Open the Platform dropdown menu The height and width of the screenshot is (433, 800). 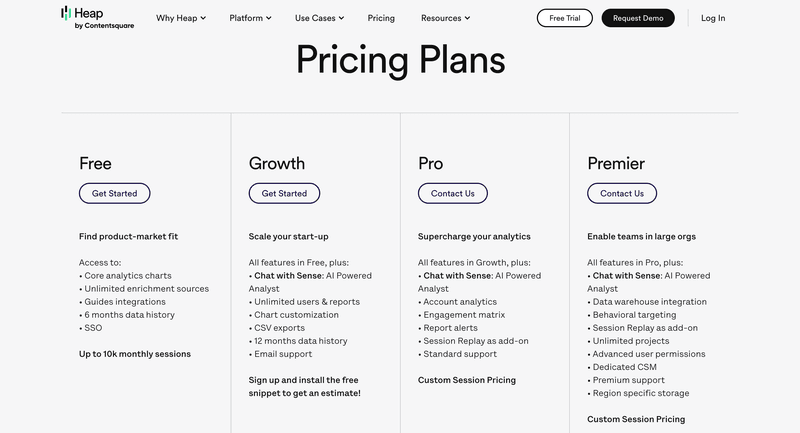tap(250, 18)
